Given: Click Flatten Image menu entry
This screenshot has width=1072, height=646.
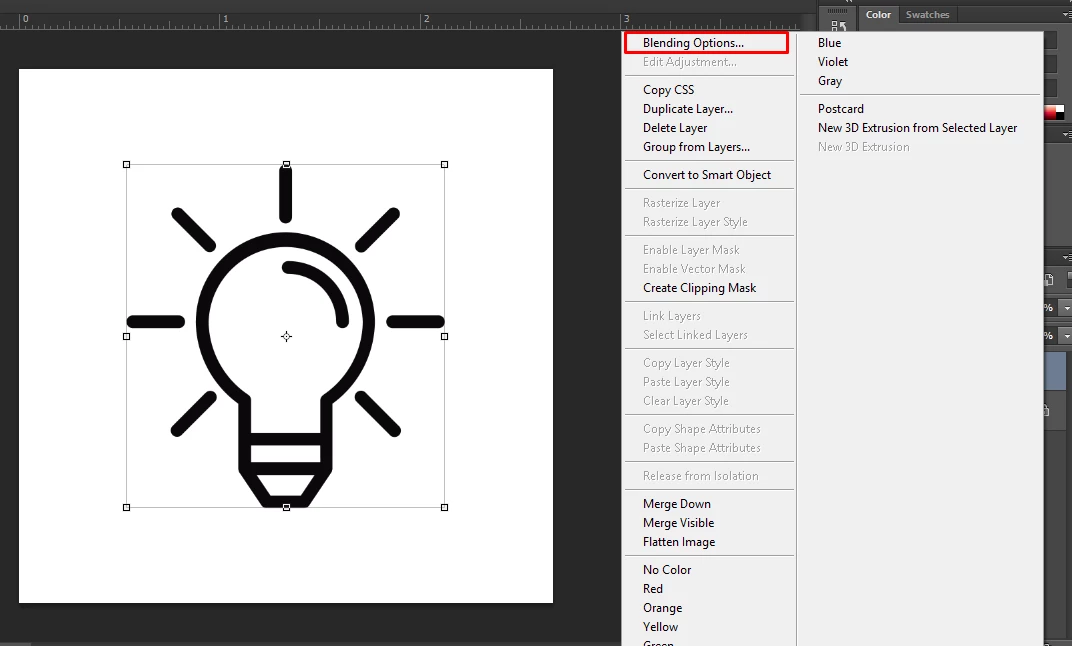Looking at the screenshot, I should coord(679,542).
